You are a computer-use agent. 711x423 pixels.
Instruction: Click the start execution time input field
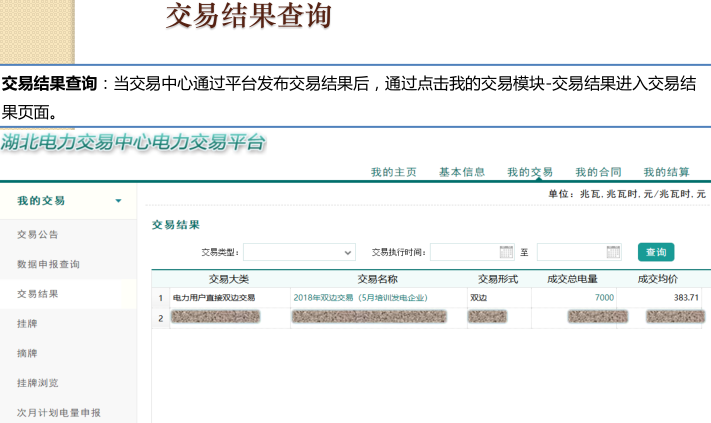[465, 252]
